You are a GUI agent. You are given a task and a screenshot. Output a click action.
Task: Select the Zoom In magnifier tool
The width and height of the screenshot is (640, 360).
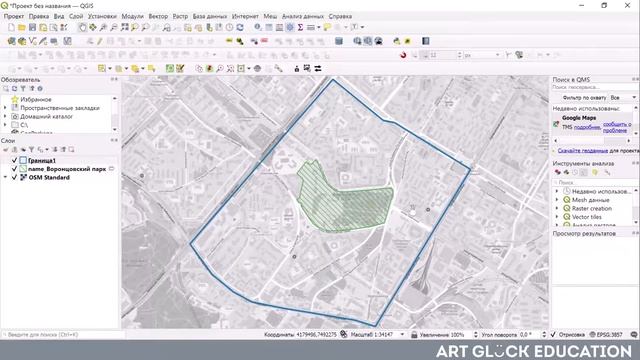point(103,27)
